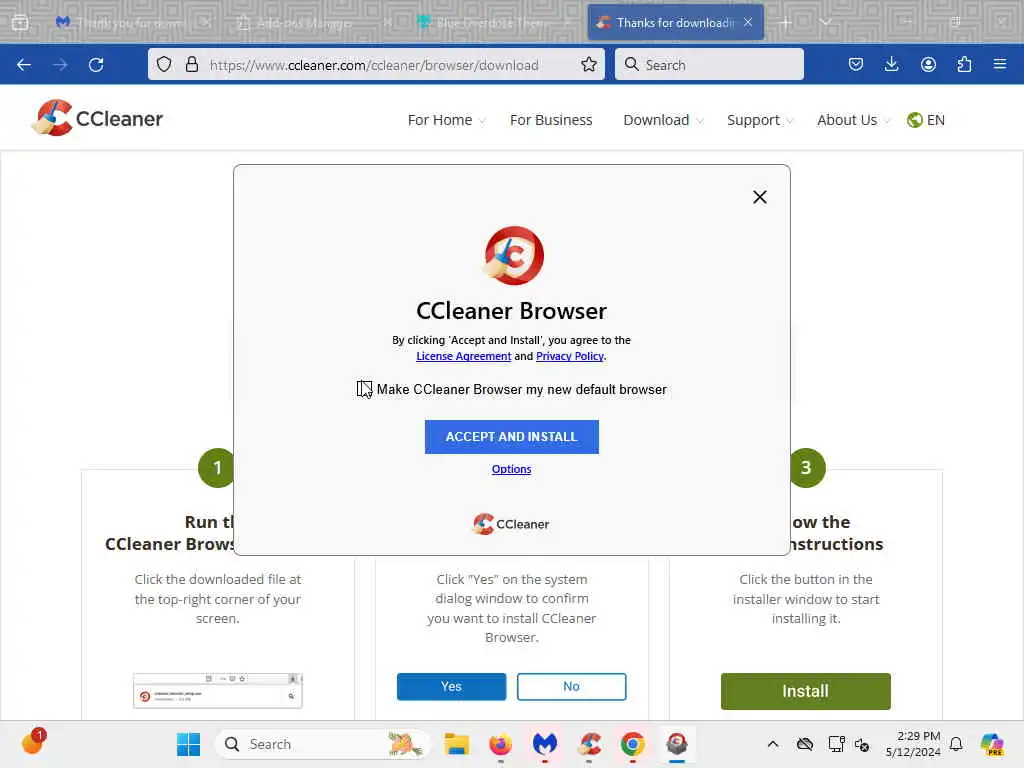The height and width of the screenshot is (768, 1024).
Task: Open the clock showing 2:29 PM
Action: 912,744
